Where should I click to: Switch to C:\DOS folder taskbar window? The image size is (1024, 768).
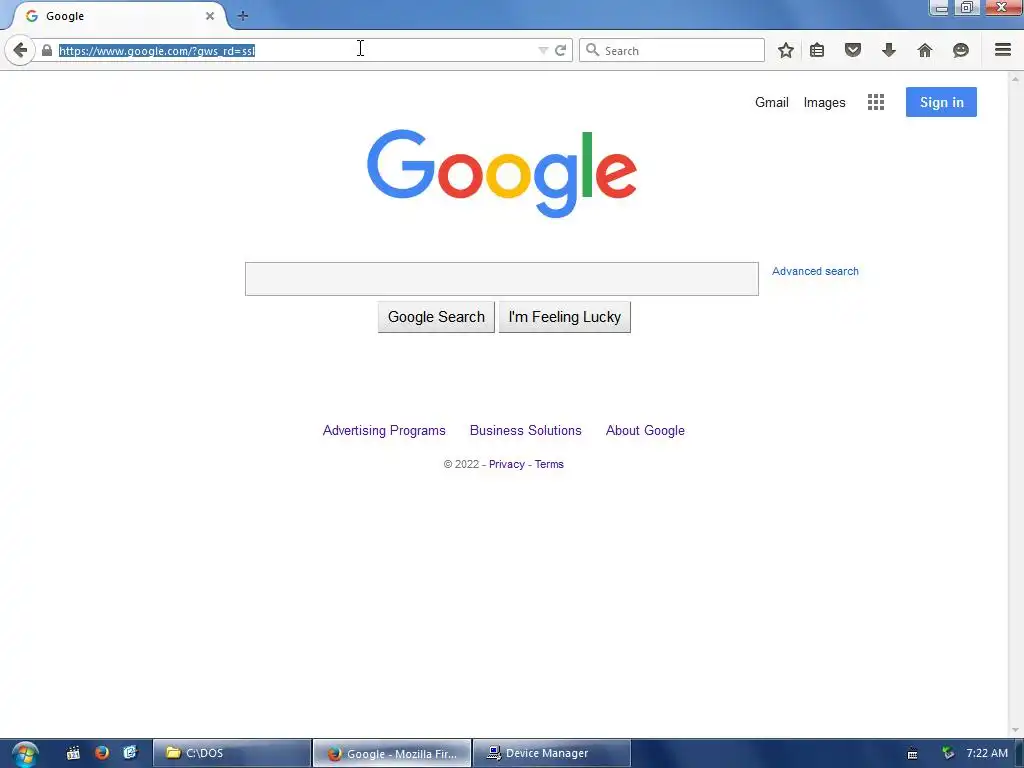232,753
